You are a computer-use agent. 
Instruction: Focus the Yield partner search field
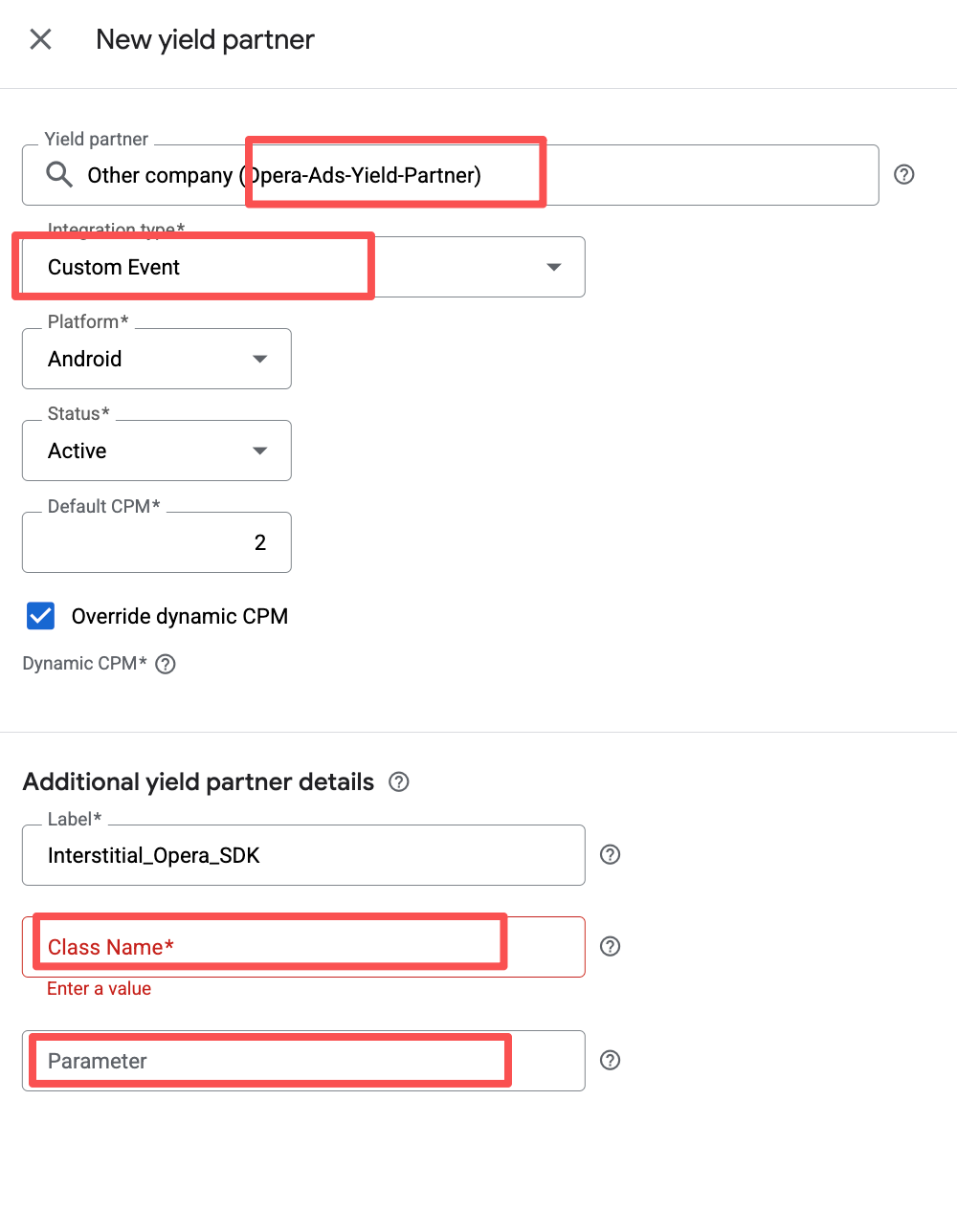tap(451, 175)
